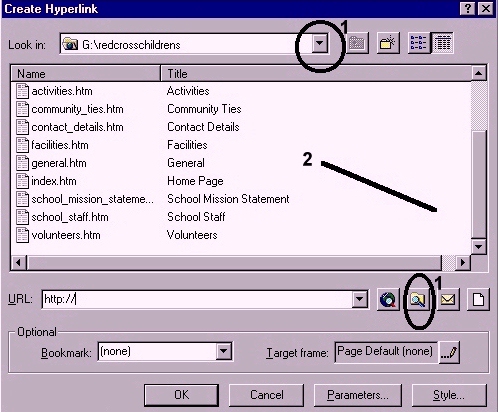Switch to Details view icon
This screenshot has height=412, width=498.
(x=442, y=43)
